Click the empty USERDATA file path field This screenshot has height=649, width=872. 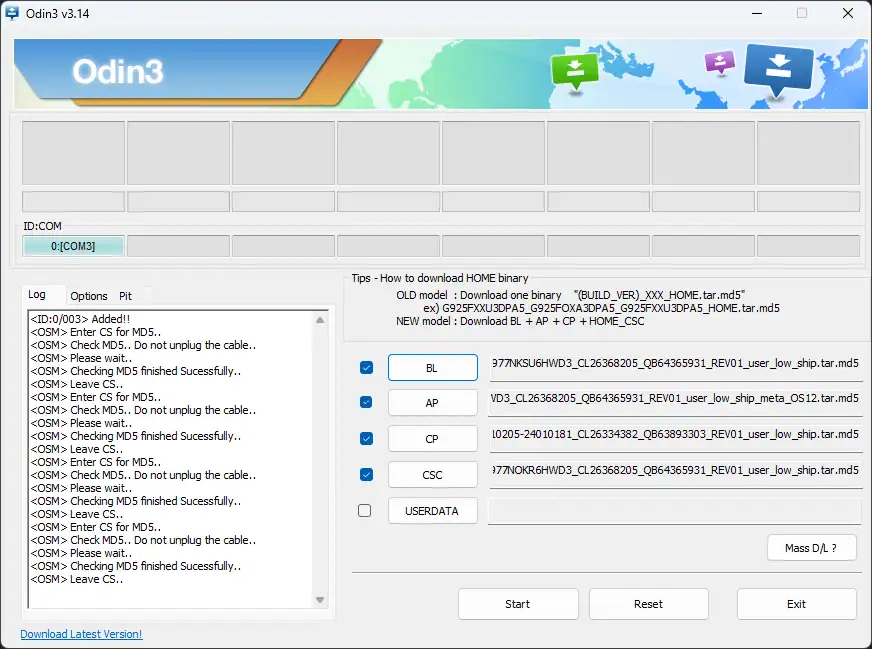[x=673, y=511]
